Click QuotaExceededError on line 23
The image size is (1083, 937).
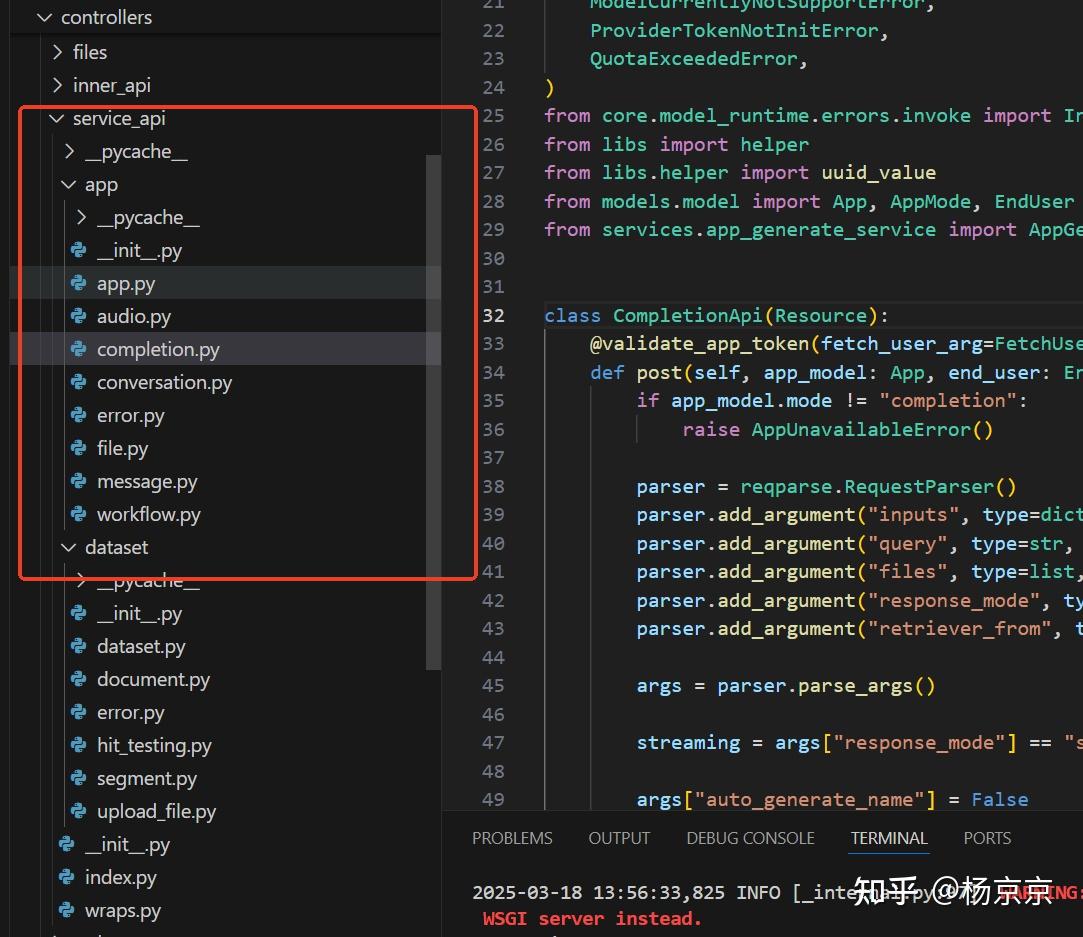click(x=693, y=59)
